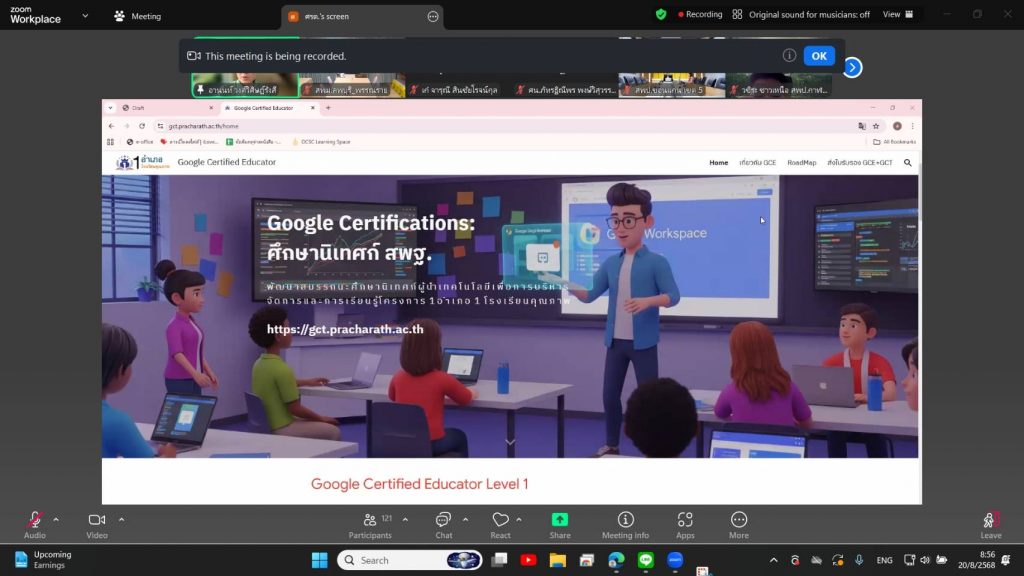Screen dimensions: 1024x576
Task: Click the Google Certified Educator site title
Action: pyautogui.click(x=227, y=162)
